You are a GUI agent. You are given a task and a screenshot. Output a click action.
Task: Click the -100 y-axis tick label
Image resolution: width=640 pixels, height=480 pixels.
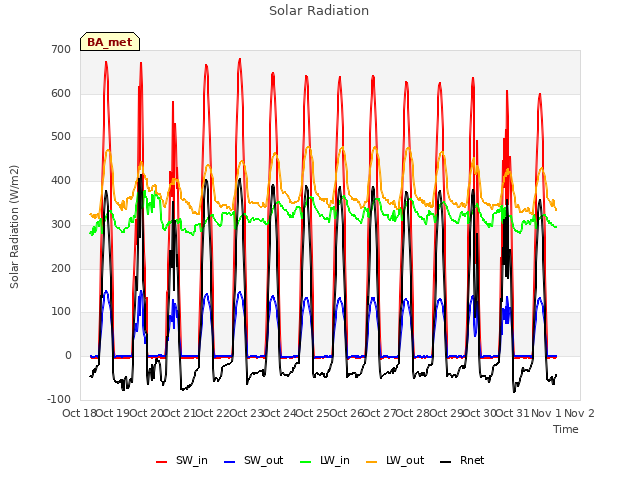59,399
